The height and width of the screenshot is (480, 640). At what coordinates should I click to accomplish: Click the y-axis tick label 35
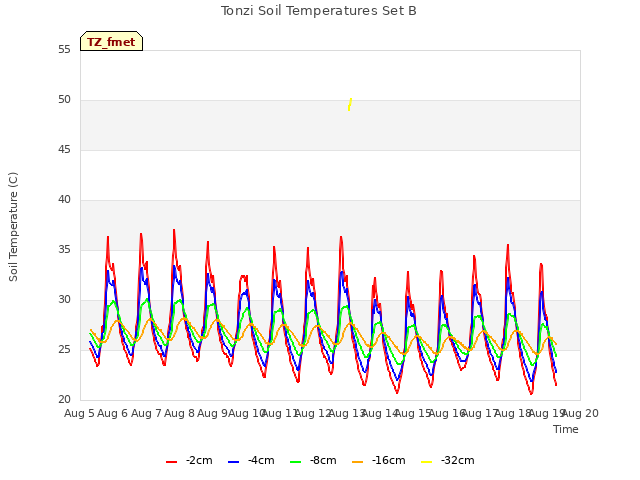(x=64, y=250)
